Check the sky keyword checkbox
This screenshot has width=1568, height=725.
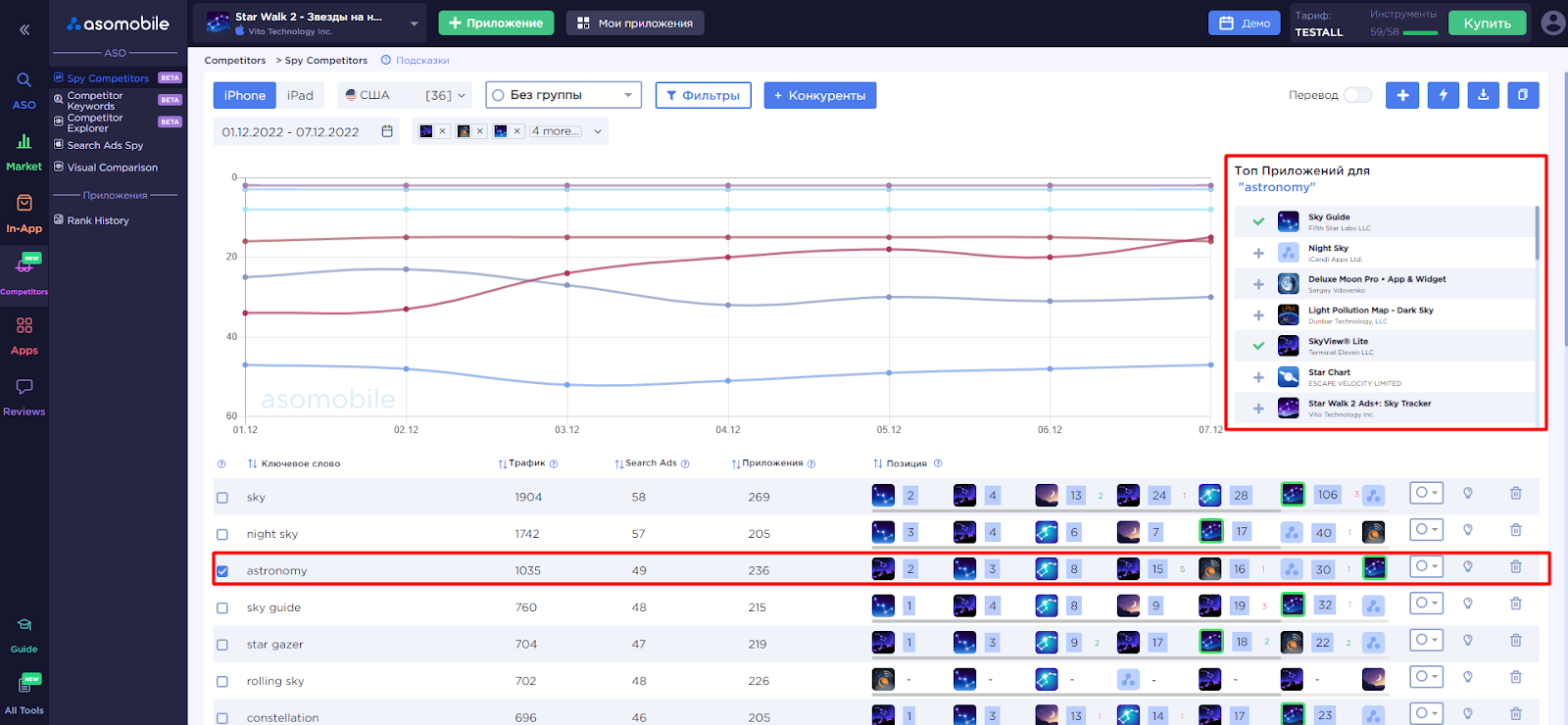coord(222,498)
